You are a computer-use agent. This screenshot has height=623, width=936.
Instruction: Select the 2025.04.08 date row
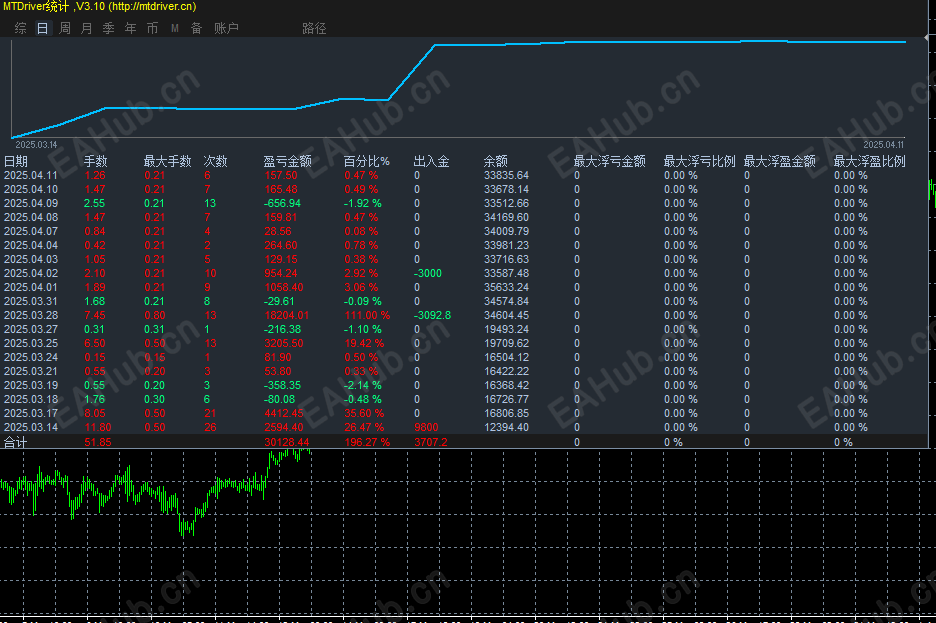tap(30, 217)
